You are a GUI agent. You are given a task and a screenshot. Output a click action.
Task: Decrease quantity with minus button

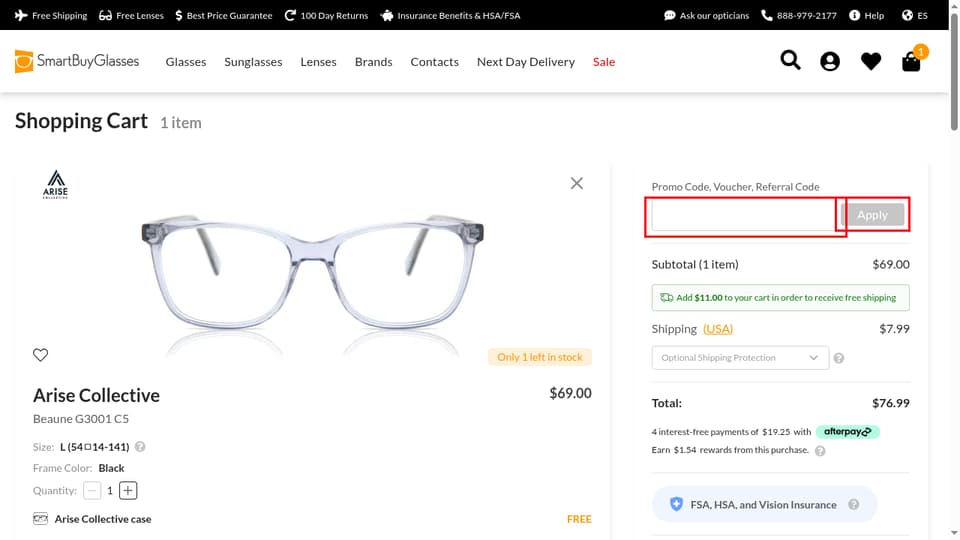click(x=92, y=490)
